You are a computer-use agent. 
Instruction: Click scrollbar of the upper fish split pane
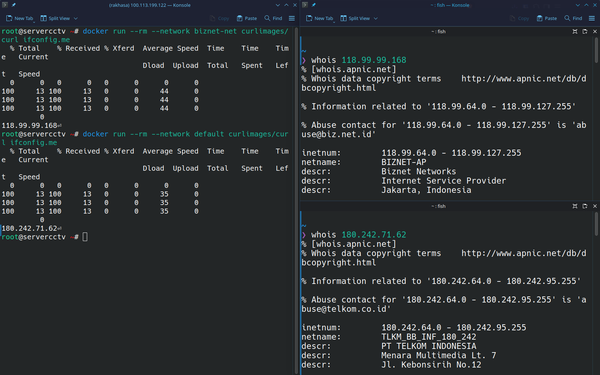596,50
